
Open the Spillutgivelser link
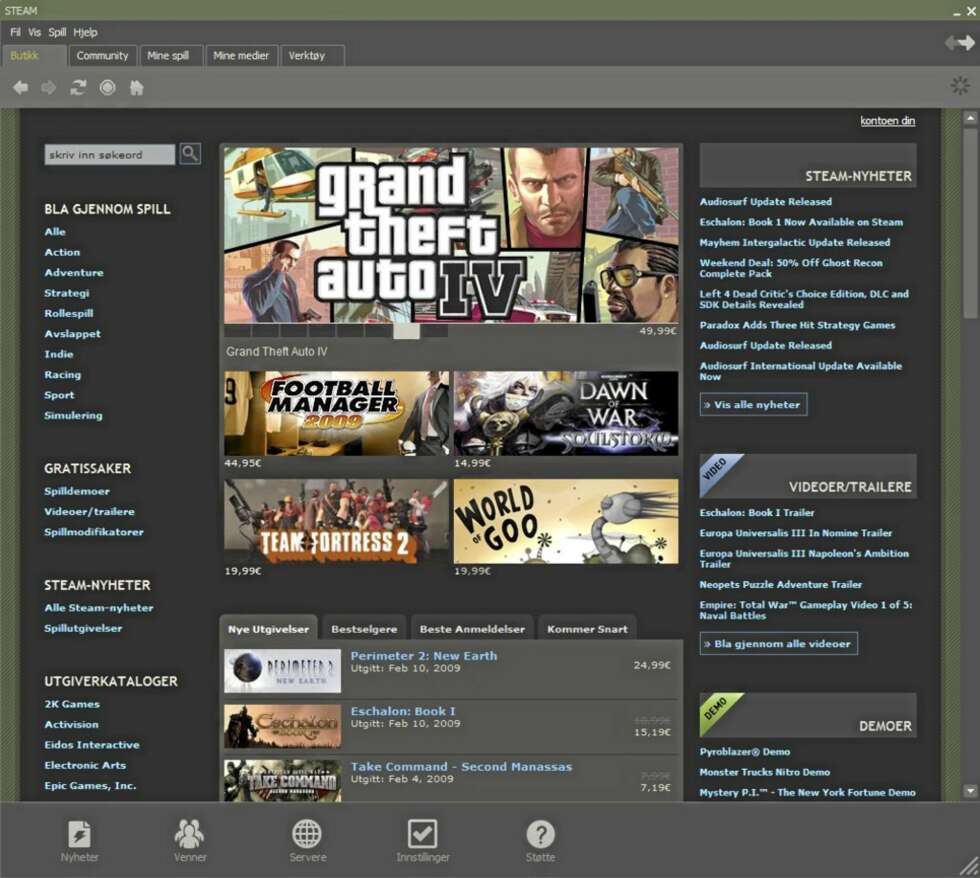pos(83,628)
